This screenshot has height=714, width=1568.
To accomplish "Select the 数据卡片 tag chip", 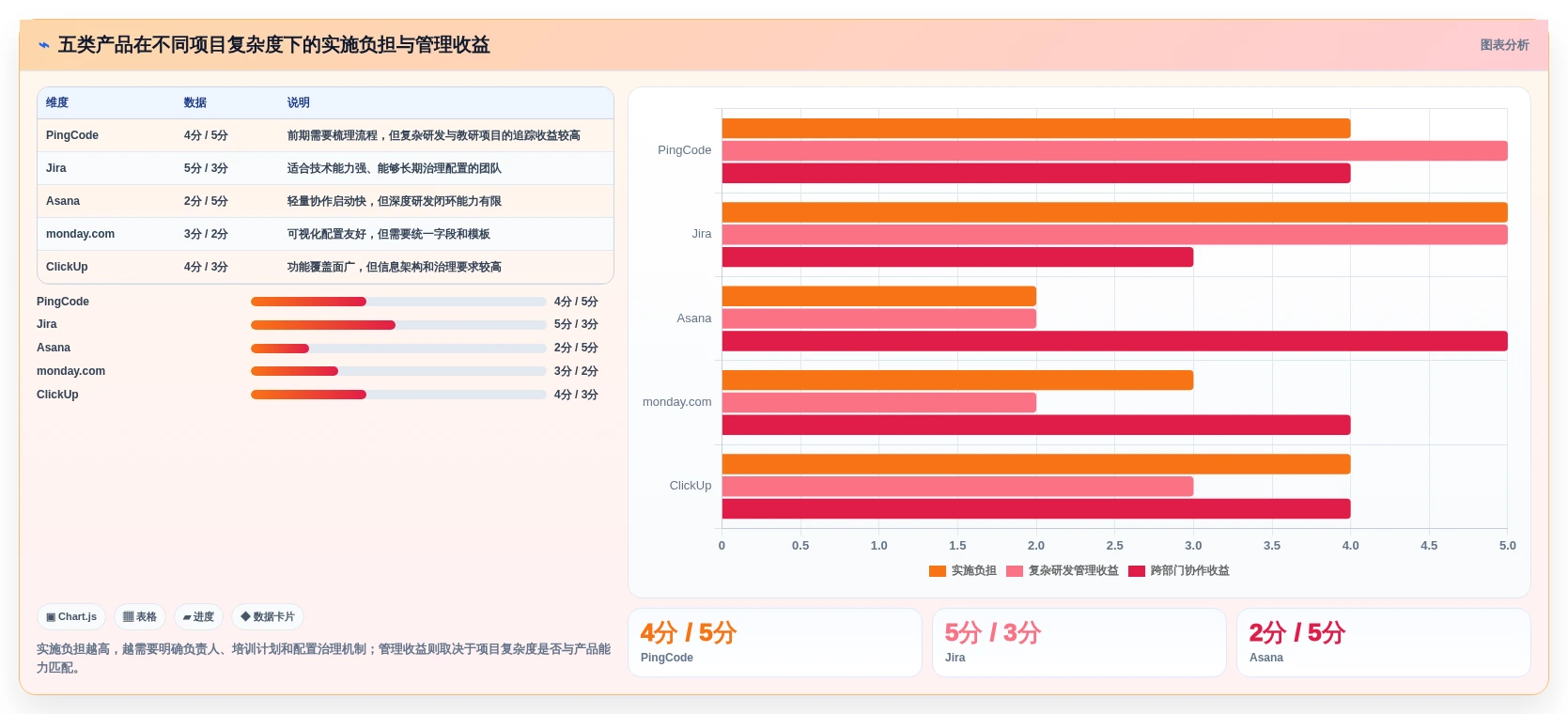I will [x=268, y=617].
